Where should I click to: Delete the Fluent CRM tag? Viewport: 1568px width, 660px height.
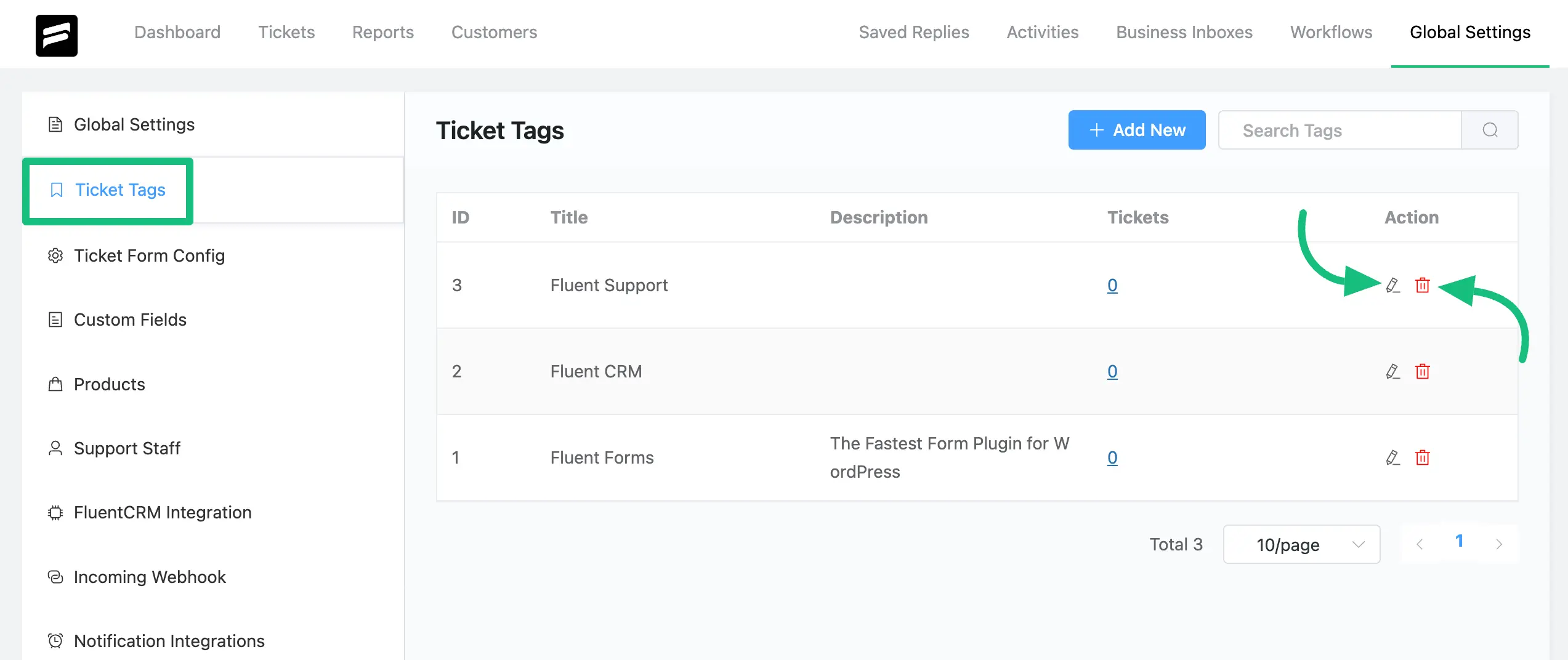(1422, 371)
